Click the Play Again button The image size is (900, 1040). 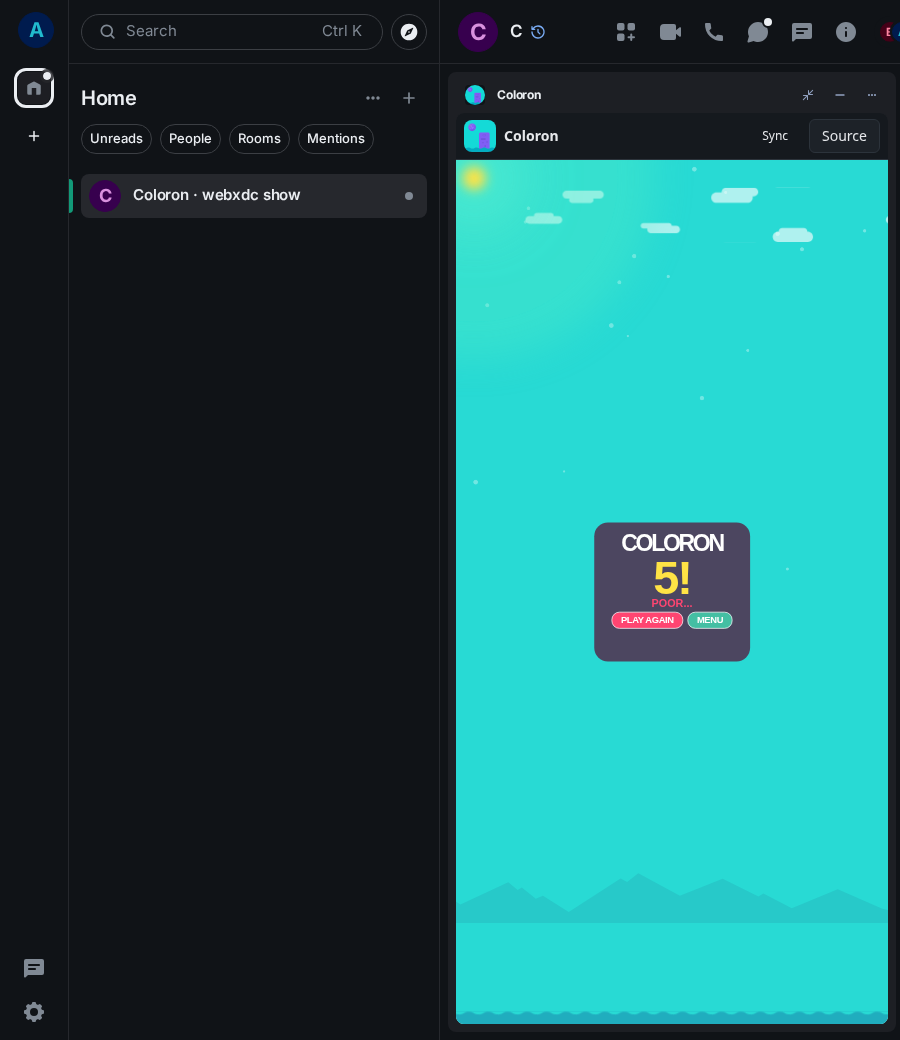pyautogui.click(x=647, y=620)
